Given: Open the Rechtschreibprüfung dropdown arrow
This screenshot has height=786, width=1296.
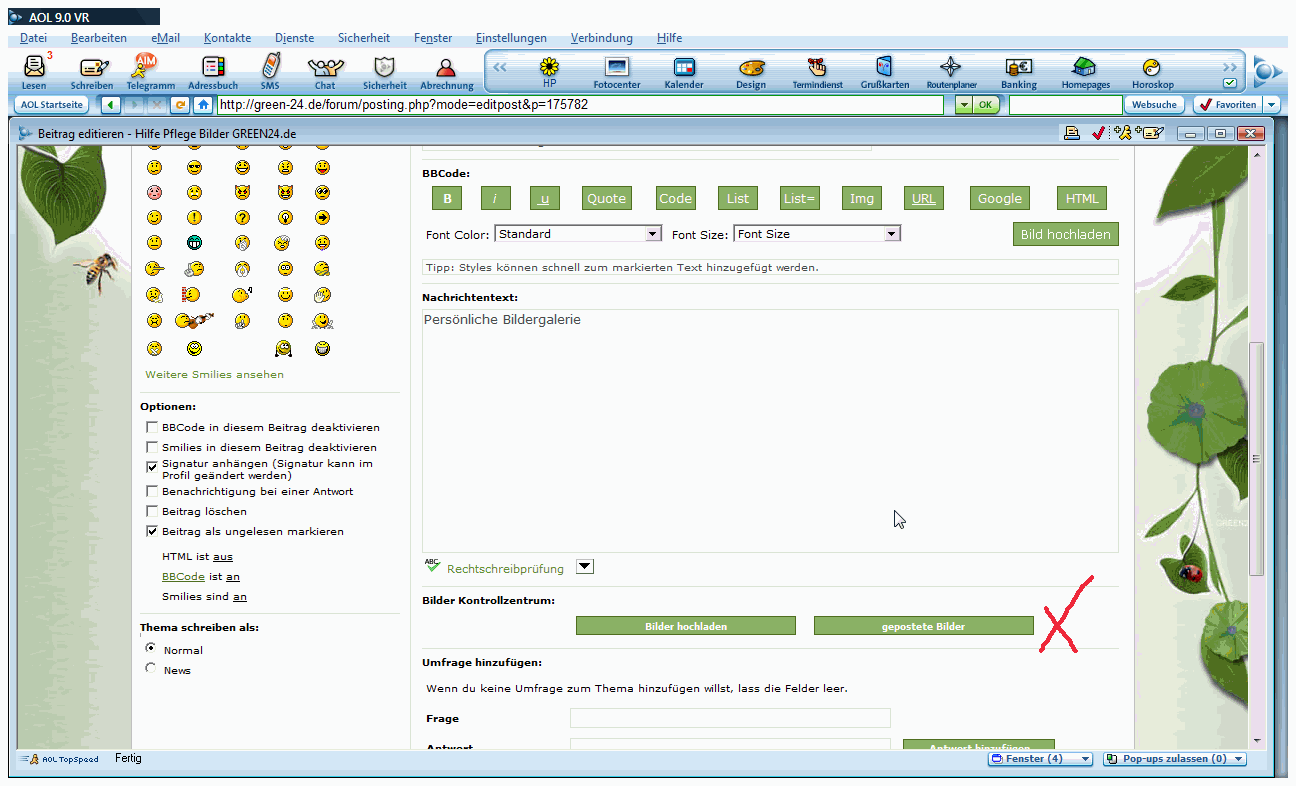Looking at the screenshot, I should tap(586, 567).
